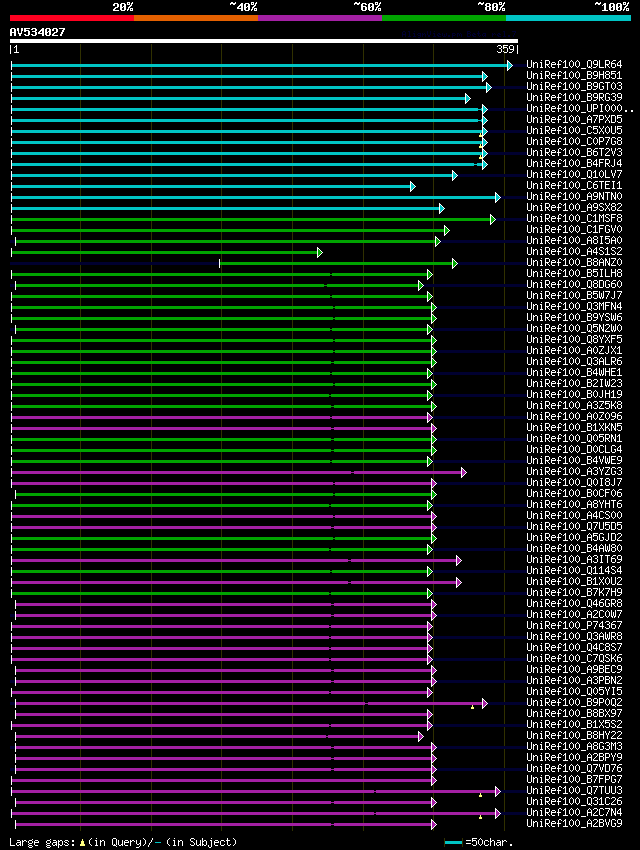
Task: Click the arrowhead of UniRef100_A3IT69 alignment
Action: coord(458,561)
